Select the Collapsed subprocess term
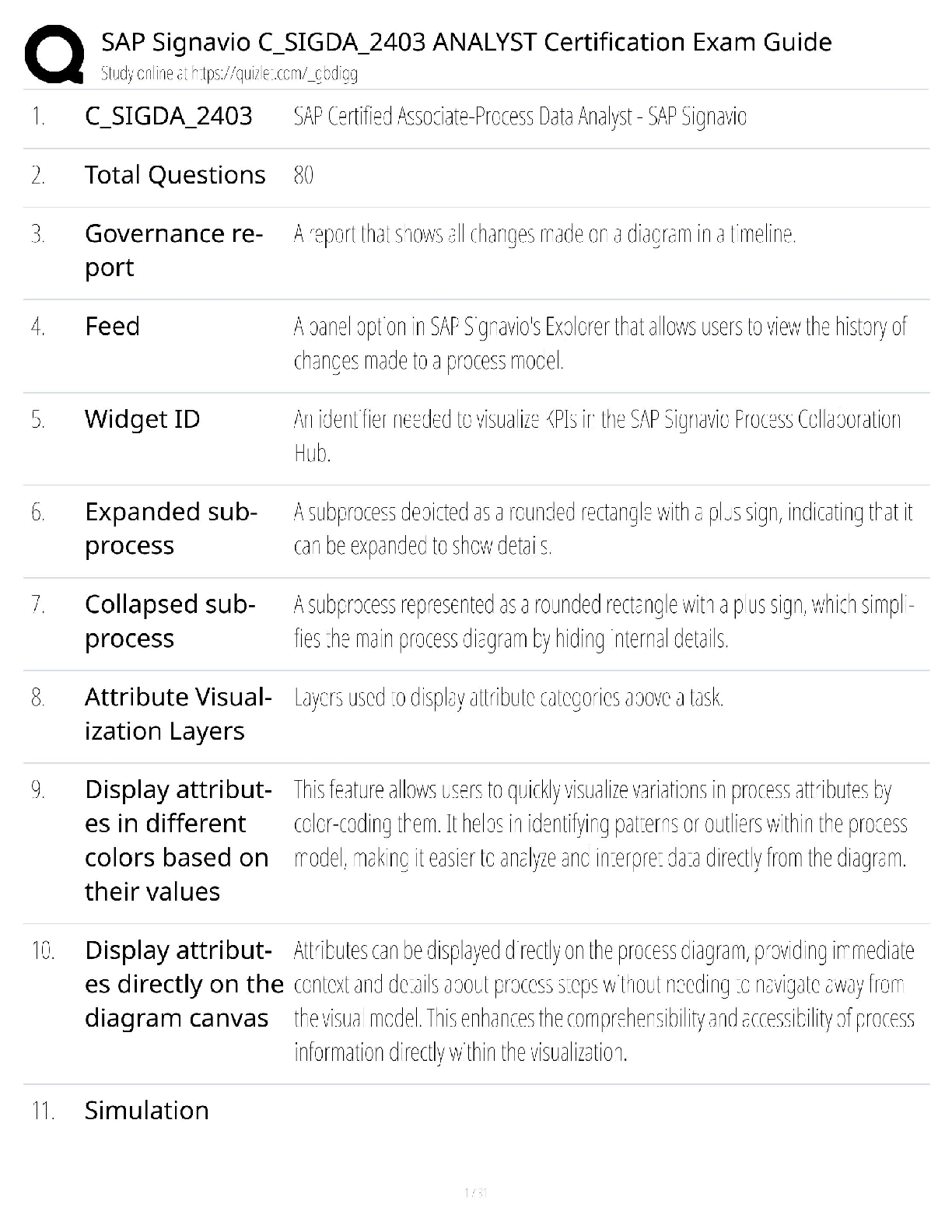Image resolution: width=952 pixels, height=1232 pixels. (x=170, y=621)
